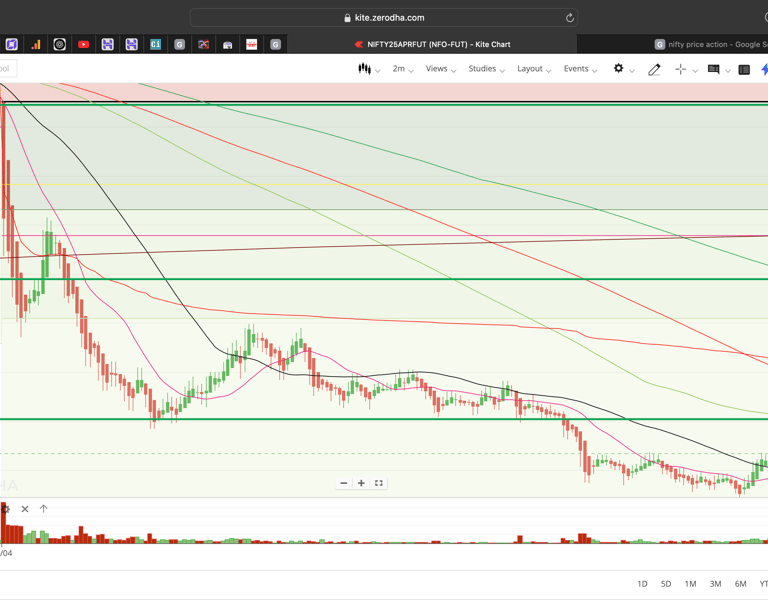Open volume study settings gear
The width and height of the screenshot is (768, 600).
[x=5, y=509]
